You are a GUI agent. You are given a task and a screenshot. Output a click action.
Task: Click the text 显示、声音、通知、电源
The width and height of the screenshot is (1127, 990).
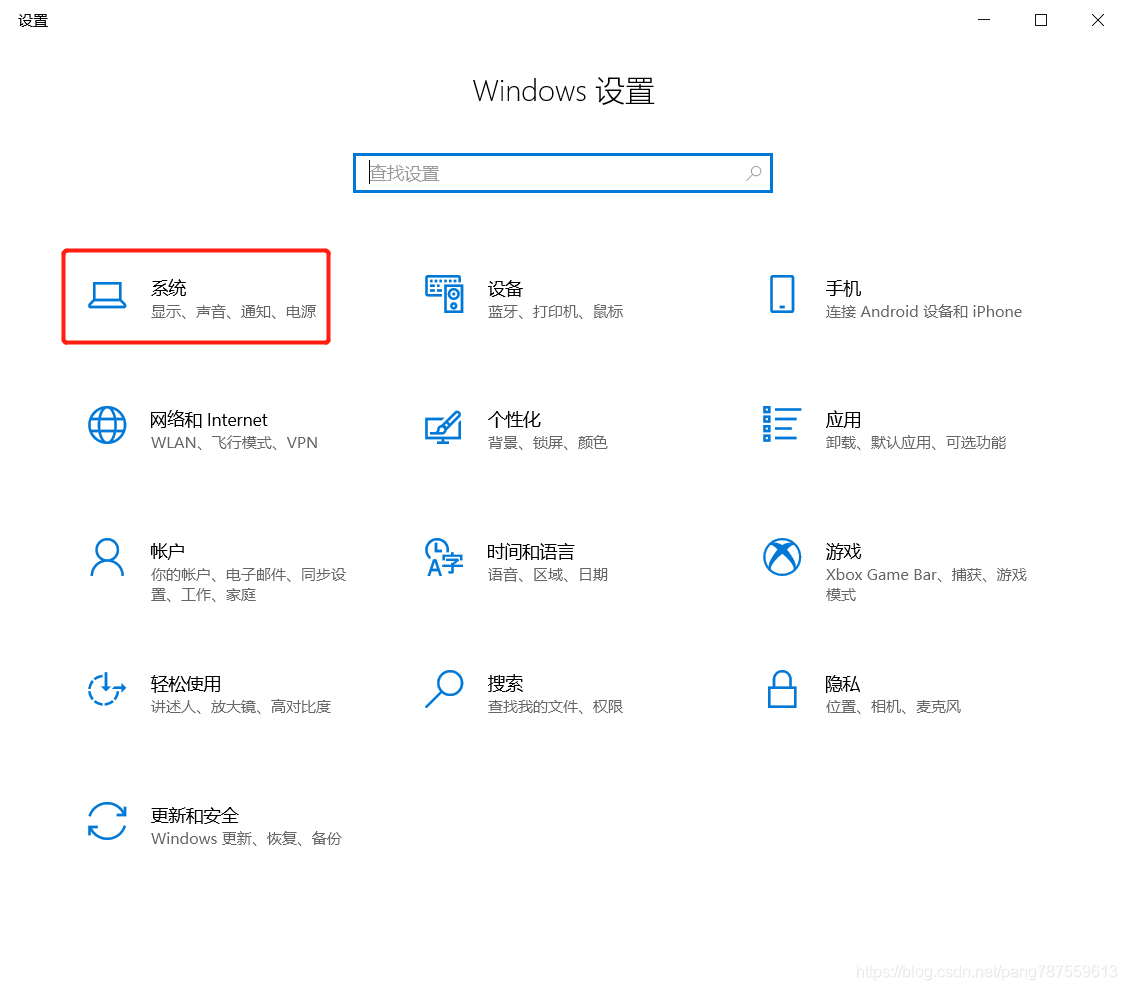[234, 312]
